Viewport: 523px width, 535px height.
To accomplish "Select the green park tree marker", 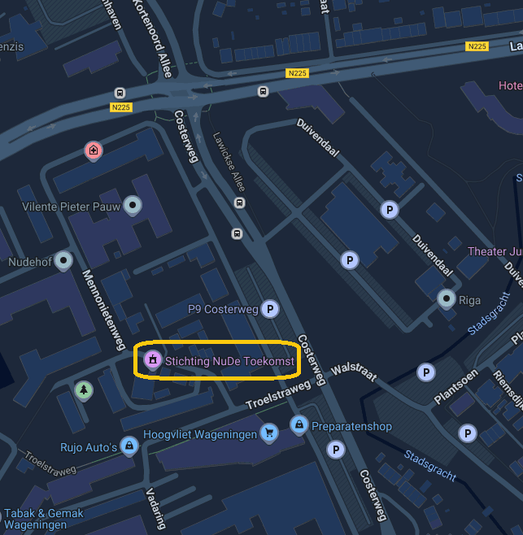I will [x=84, y=390].
